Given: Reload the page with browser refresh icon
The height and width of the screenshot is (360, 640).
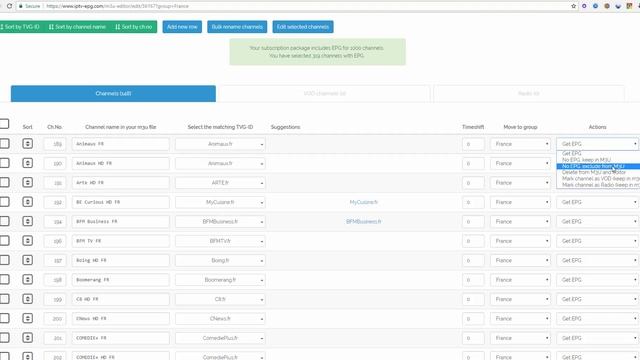Looking at the screenshot, I should (9, 6).
